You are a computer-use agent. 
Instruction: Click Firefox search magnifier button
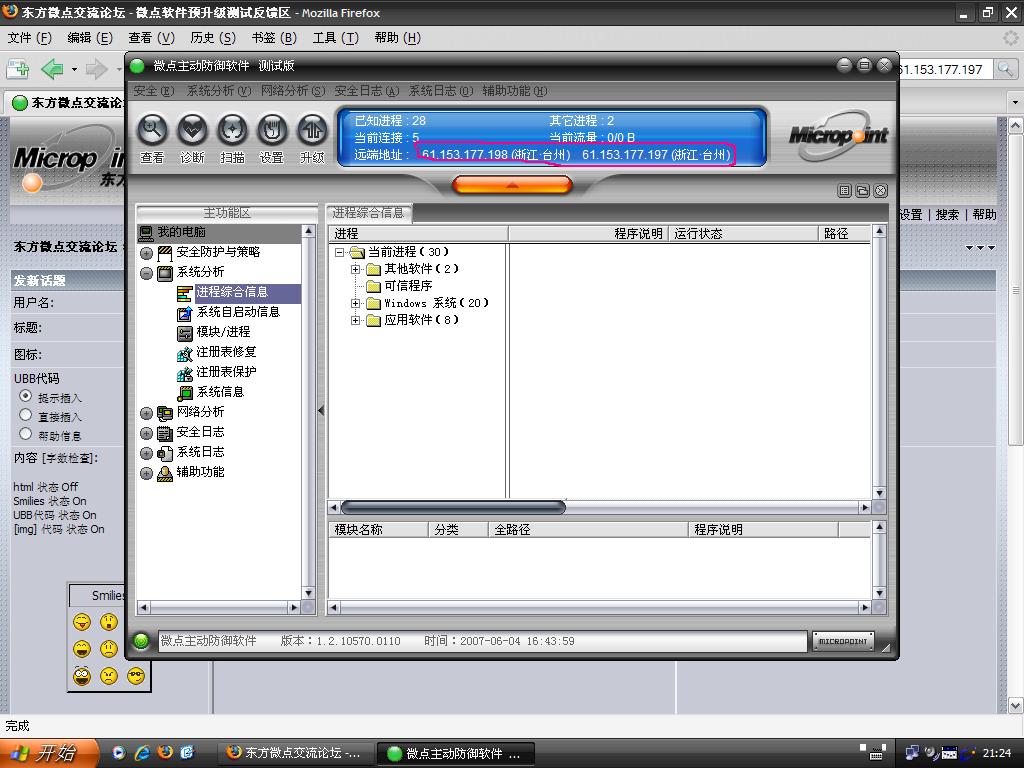pyautogui.click(x=1006, y=69)
